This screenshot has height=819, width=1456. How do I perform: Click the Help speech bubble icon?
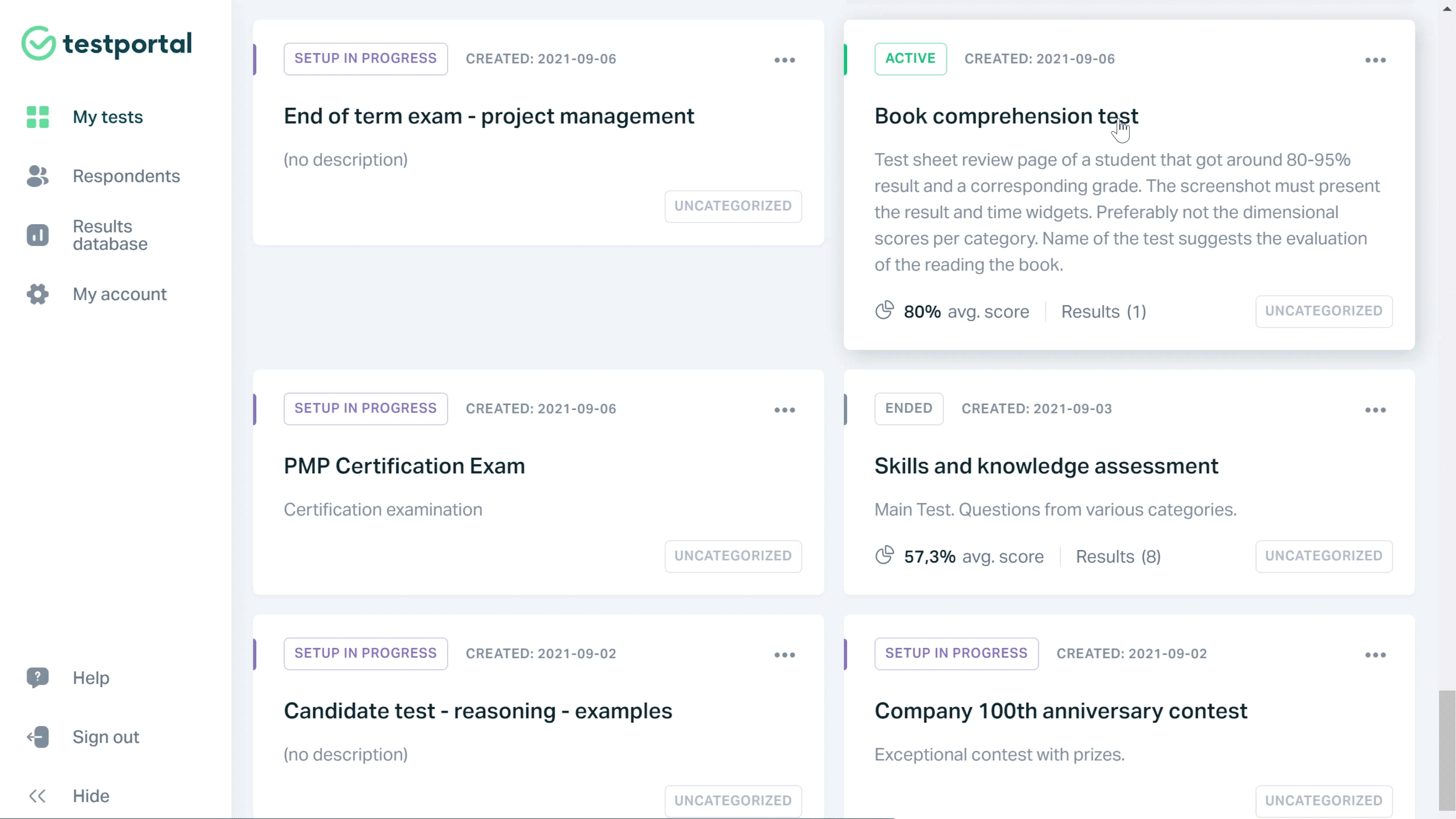(x=37, y=677)
